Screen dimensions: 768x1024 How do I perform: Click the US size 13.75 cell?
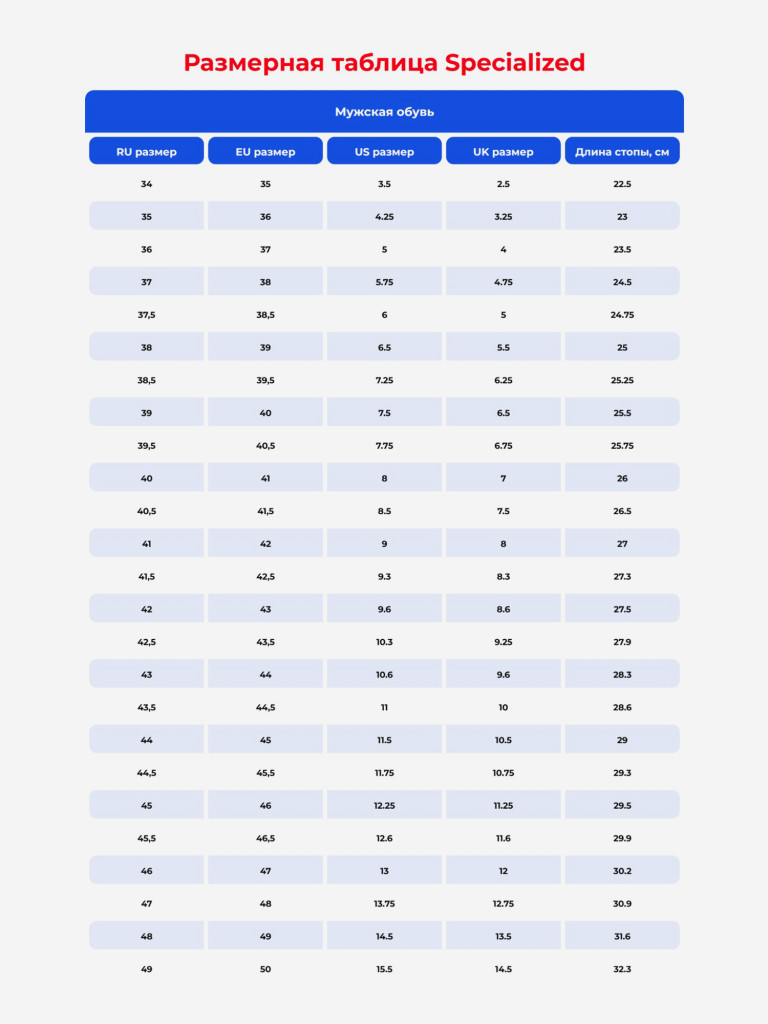click(x=384, y=904)
